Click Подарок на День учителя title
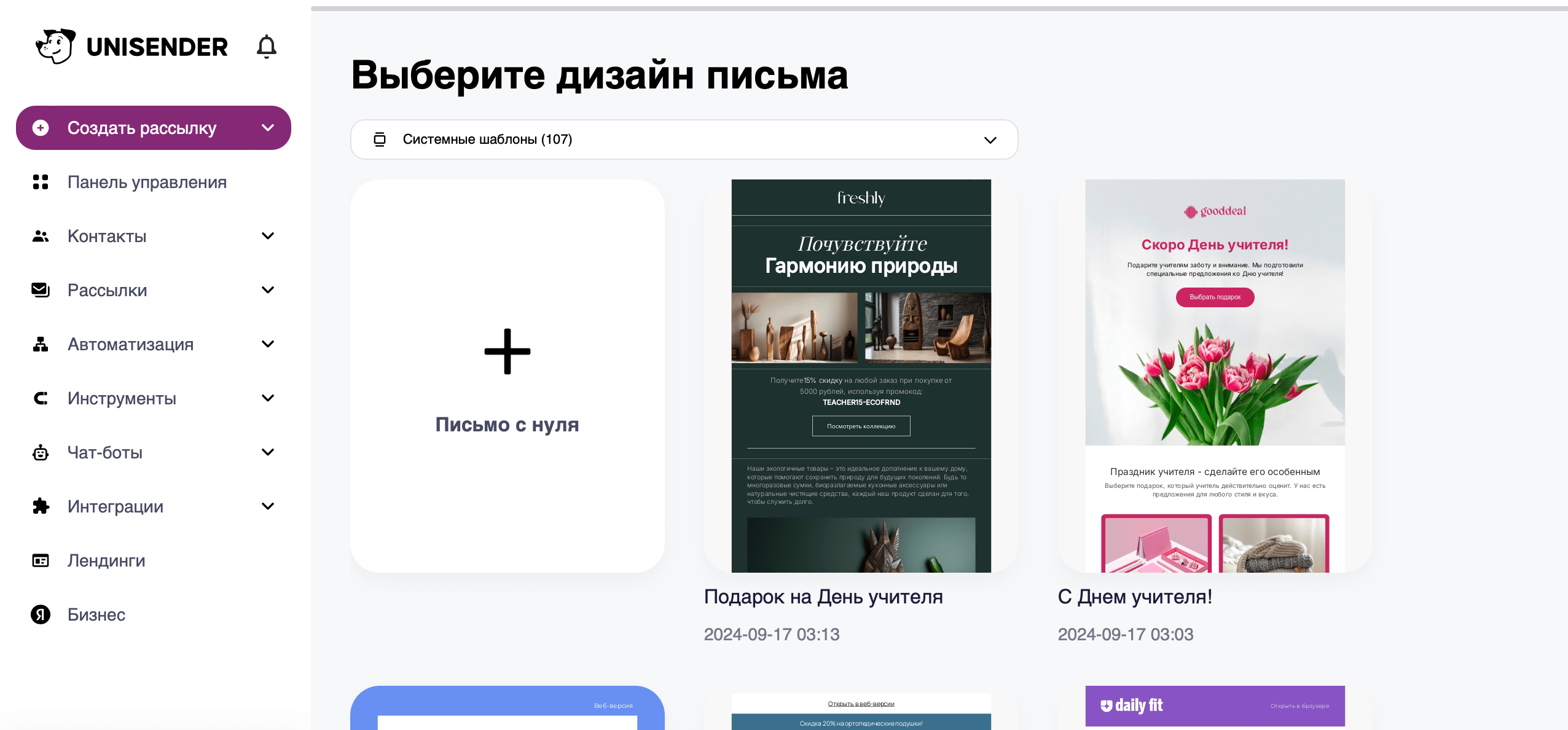This screenshot has height=730, width=1568. click(x=823, y=597)
